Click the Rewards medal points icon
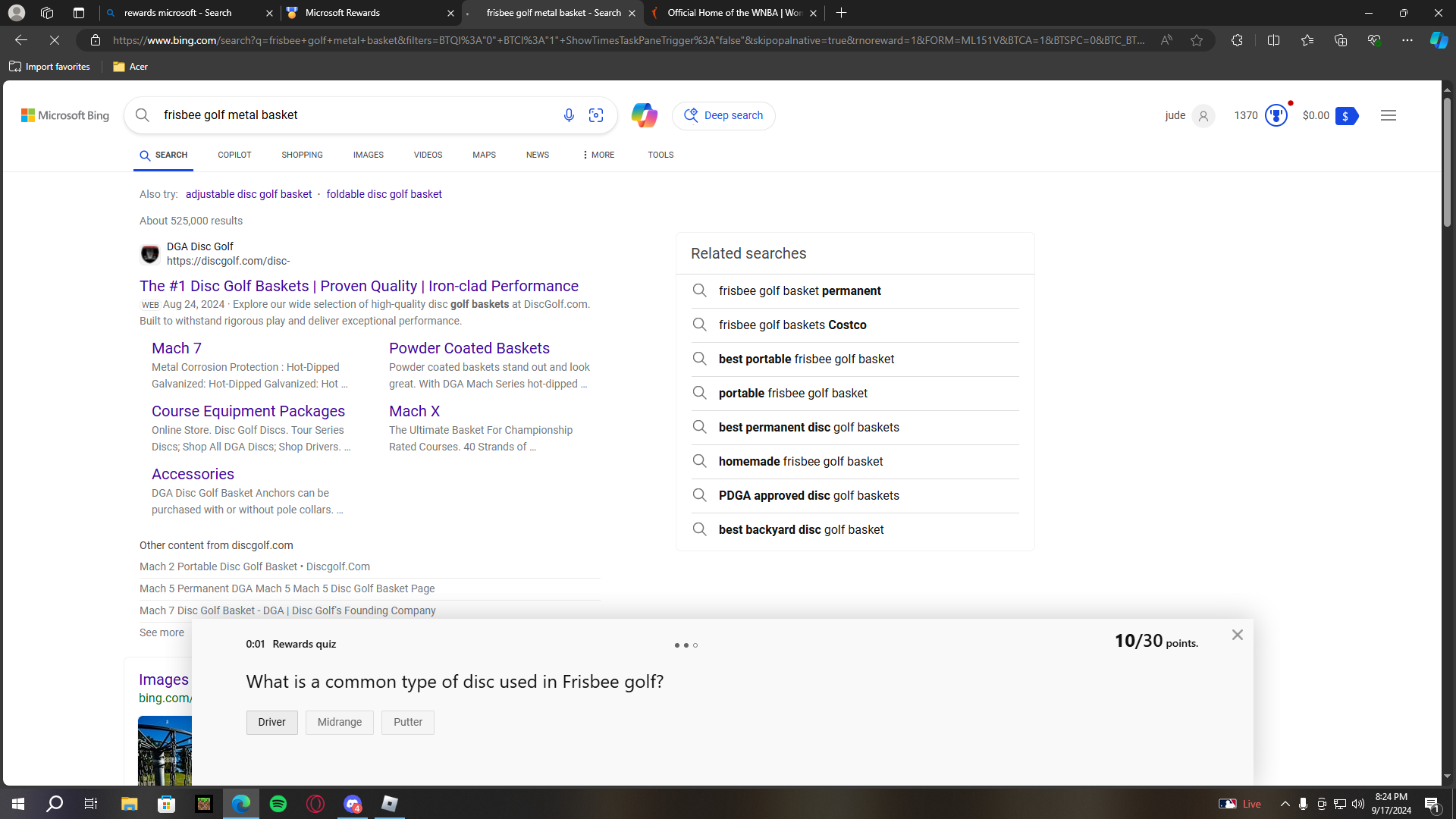Viewport: 1456px width, 819px height. tap(1276, 115)
